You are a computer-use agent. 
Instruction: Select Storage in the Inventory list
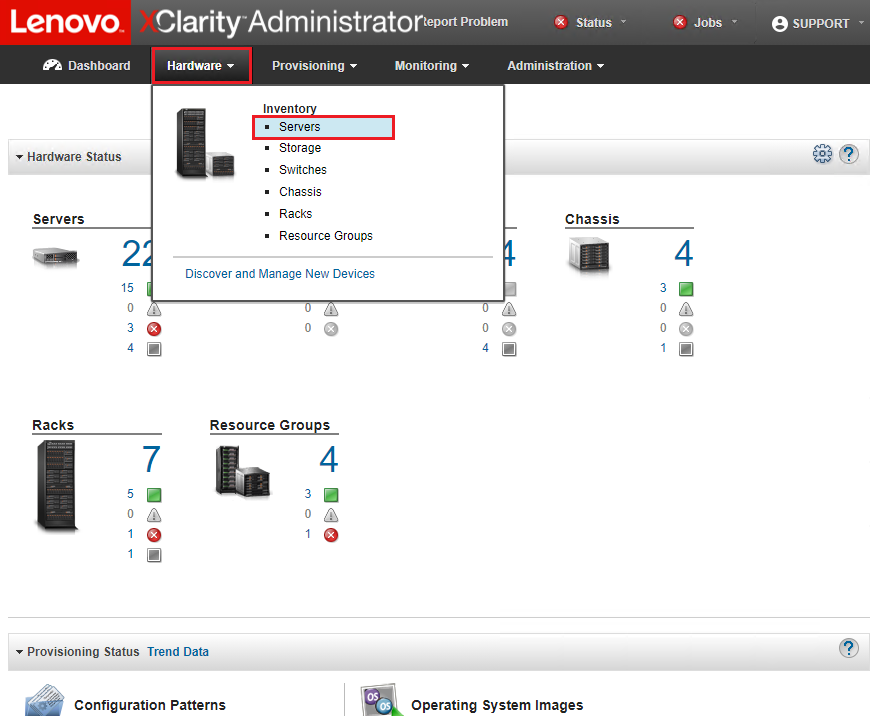300,148
